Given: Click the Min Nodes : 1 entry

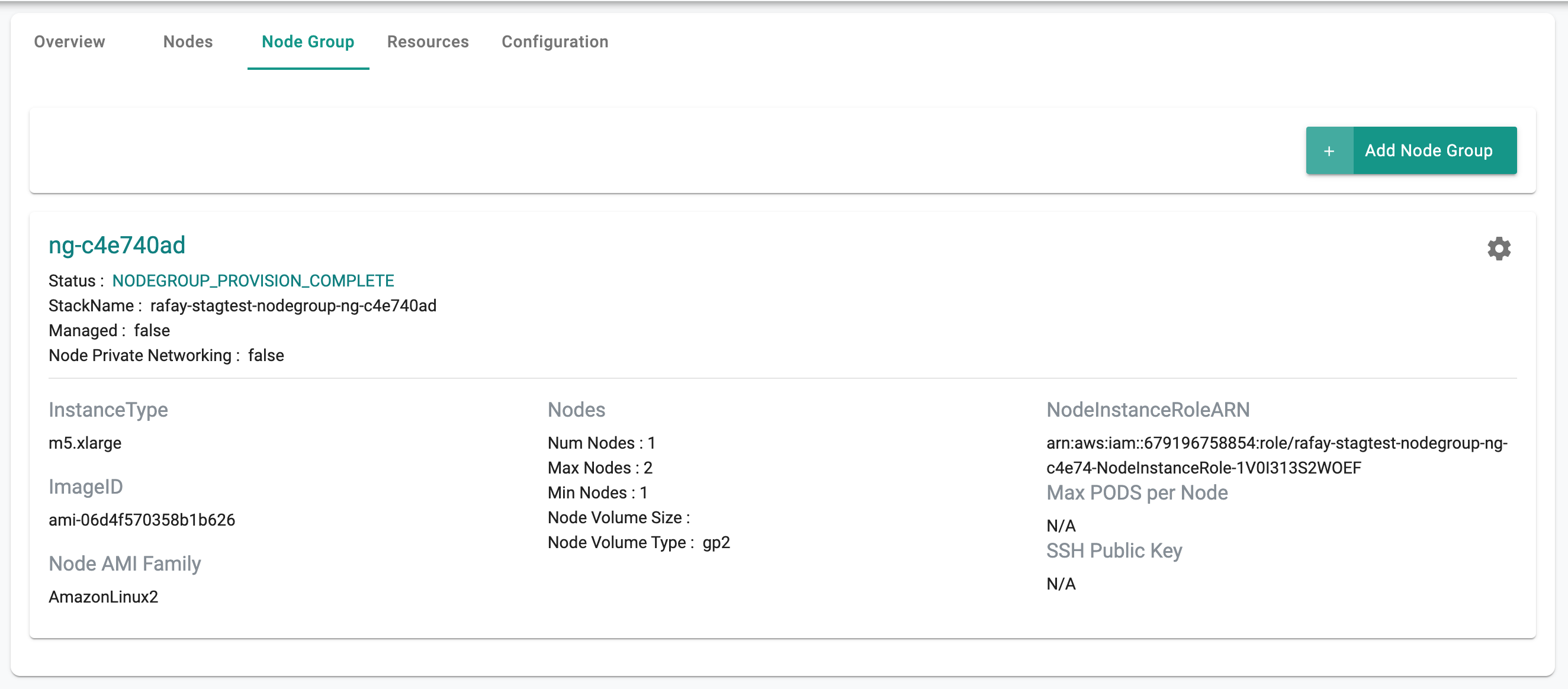Looking at the screenshot, I should click(597, 492).
